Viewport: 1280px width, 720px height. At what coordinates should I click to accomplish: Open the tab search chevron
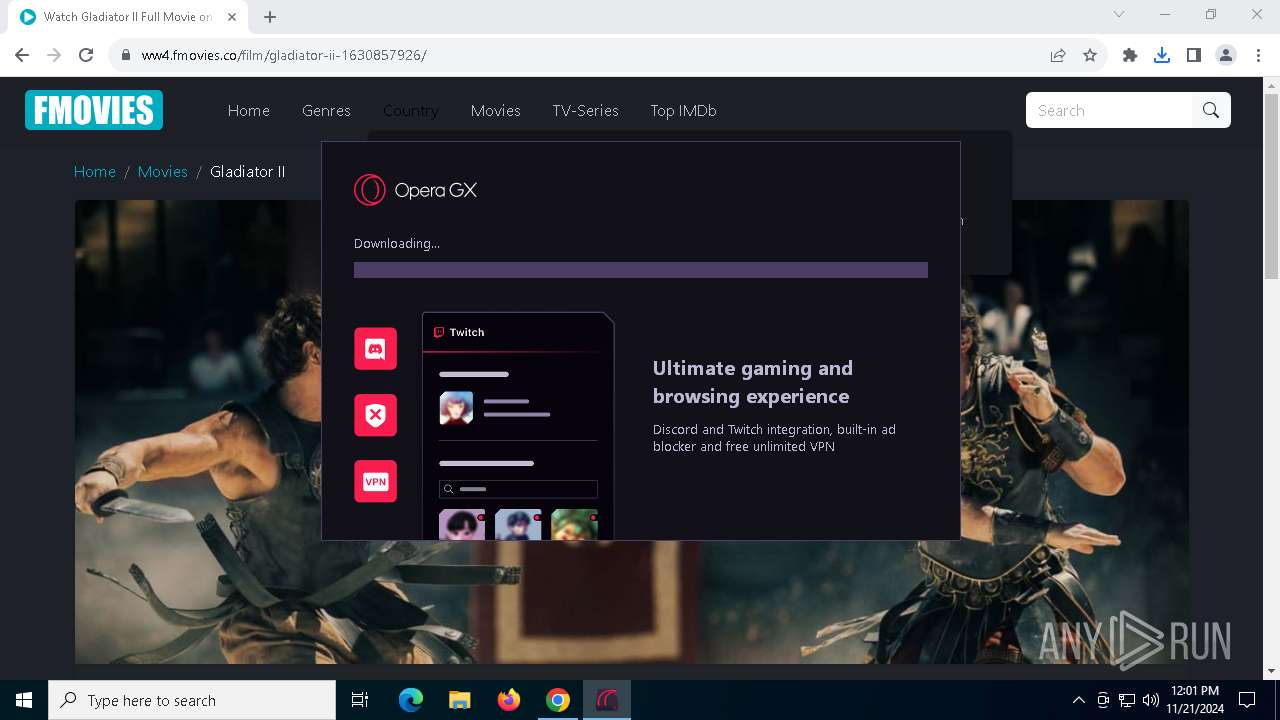click(x=1119, y=15)
